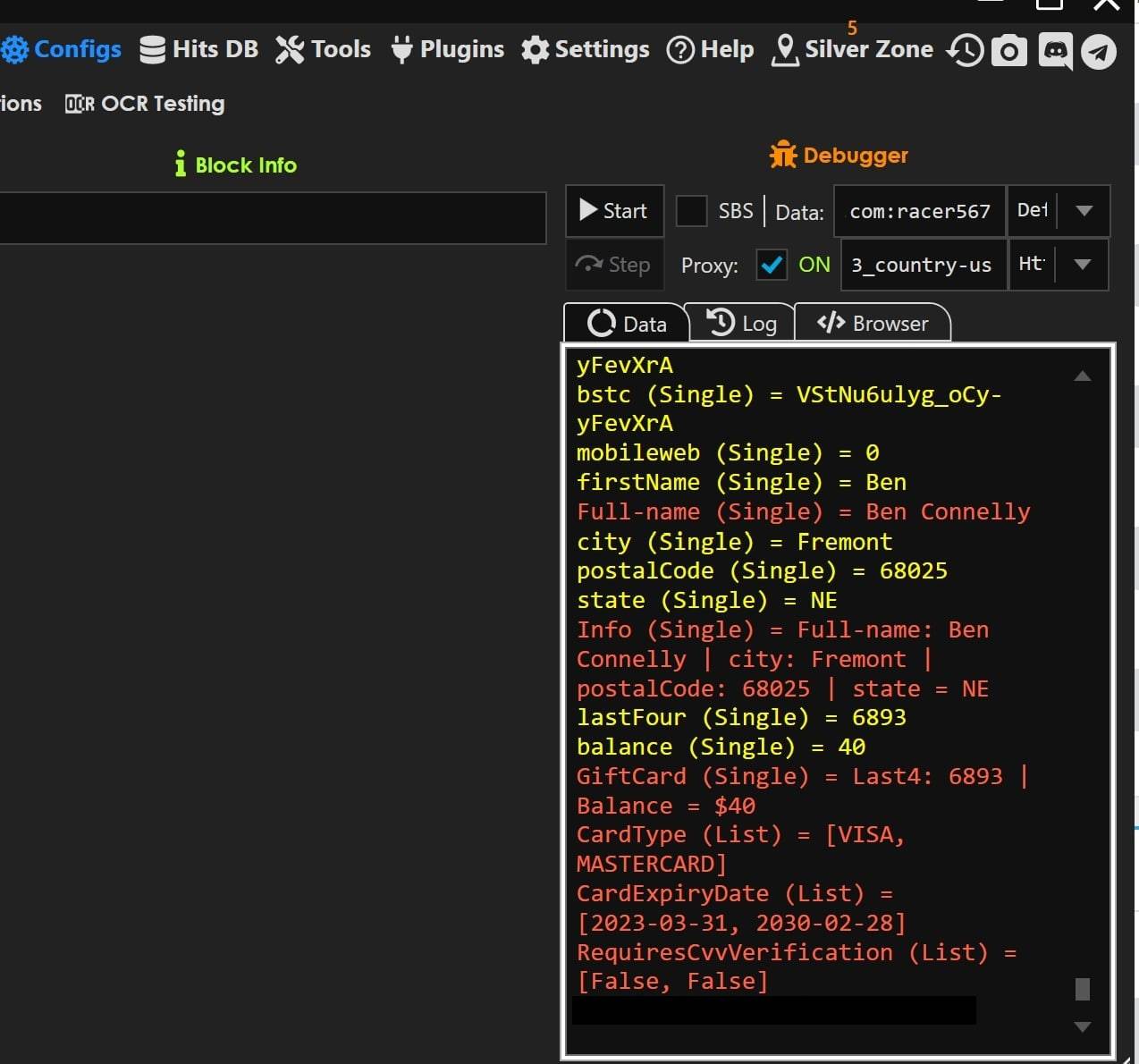Open the Discord icon link
Screen dimensions: 1139x1064
(x=1055, y=51)
